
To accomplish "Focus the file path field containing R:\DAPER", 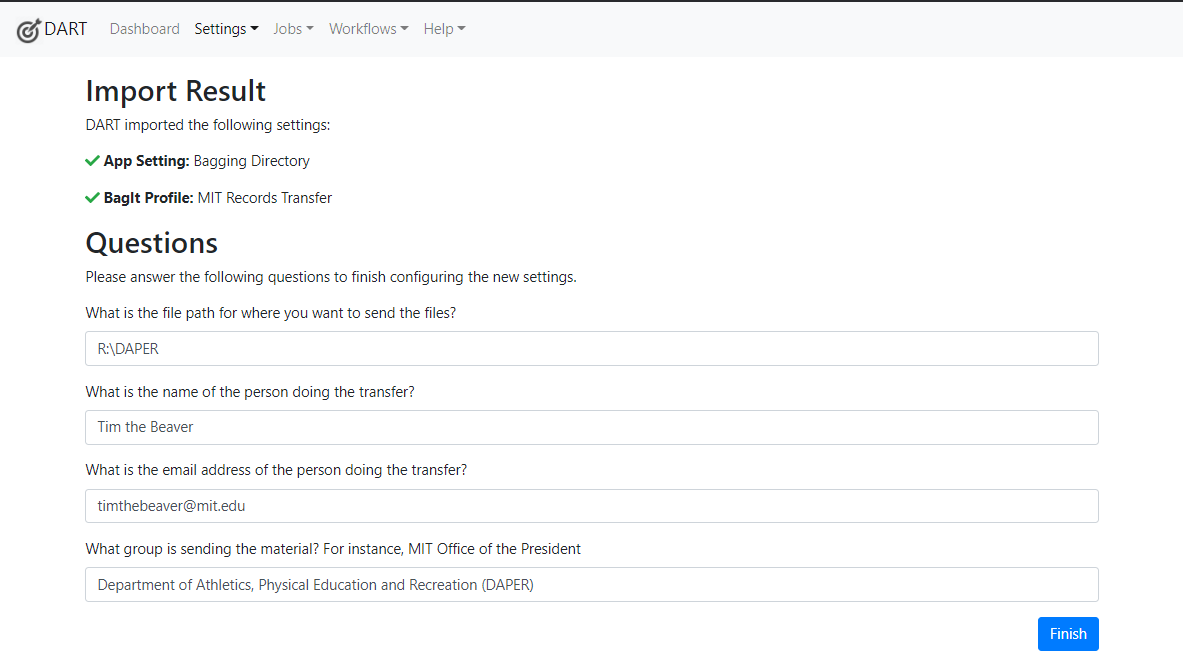I will point(592,348).
